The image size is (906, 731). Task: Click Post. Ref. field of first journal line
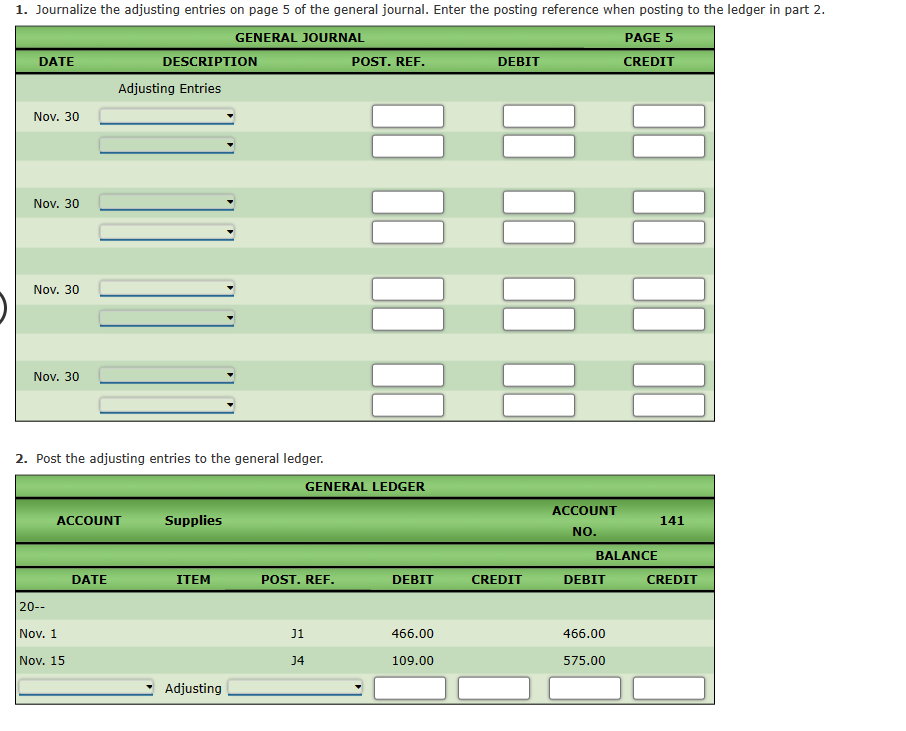point(408,116)
